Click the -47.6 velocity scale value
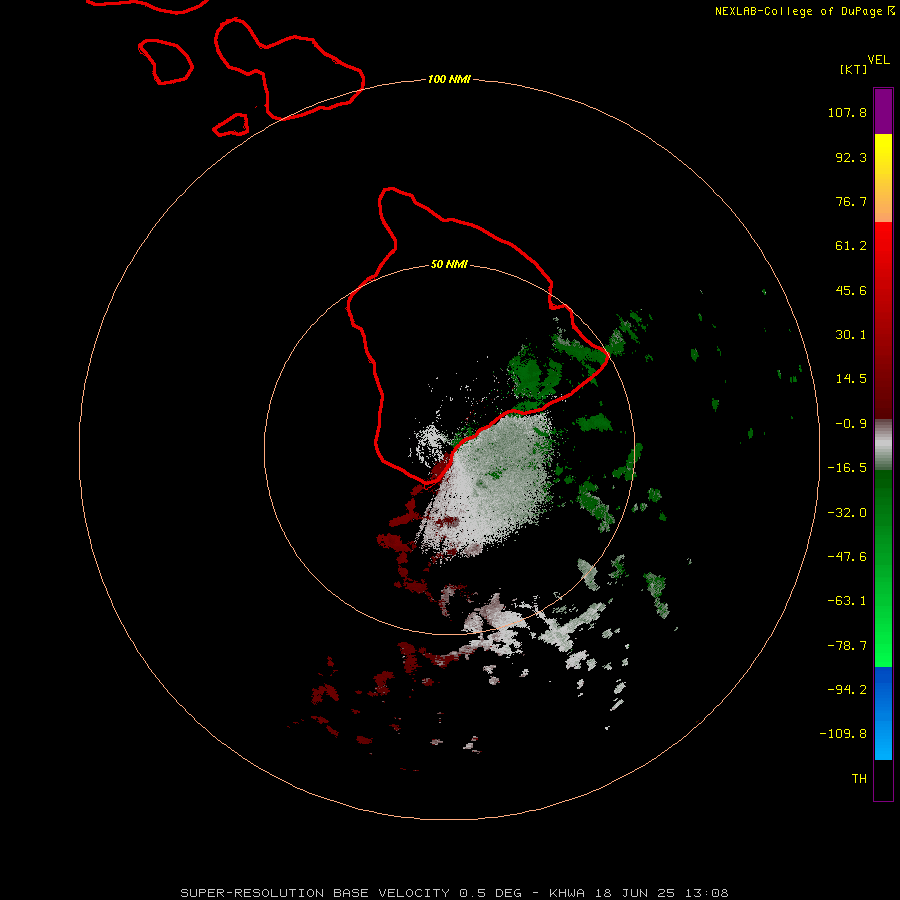 pos(847,557)
